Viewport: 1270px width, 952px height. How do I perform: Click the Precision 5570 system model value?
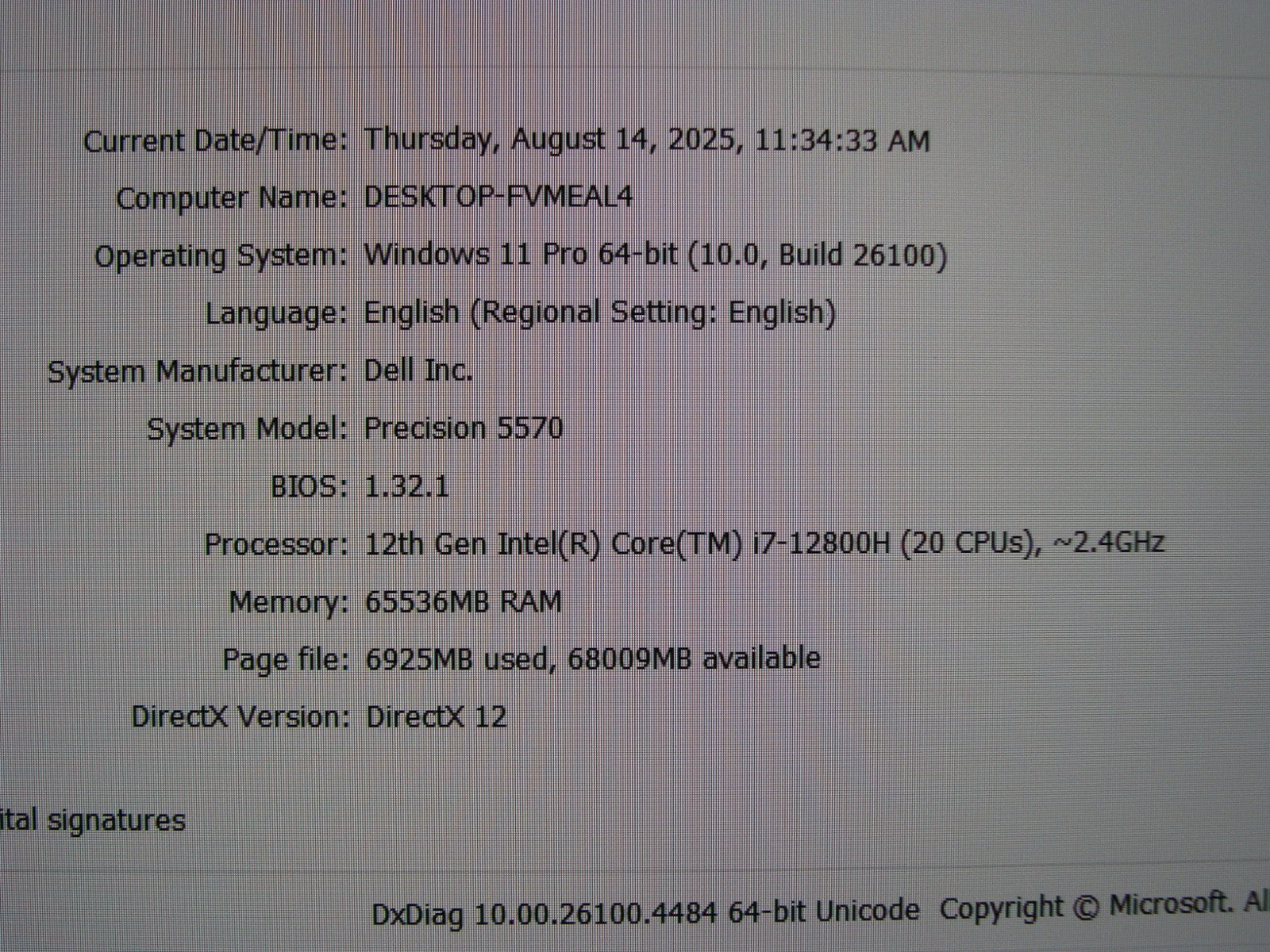click(x=464, y=428)
